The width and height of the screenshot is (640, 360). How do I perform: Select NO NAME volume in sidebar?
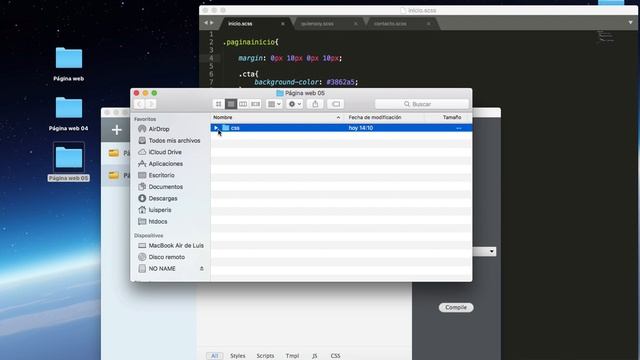tap(162, 269)
